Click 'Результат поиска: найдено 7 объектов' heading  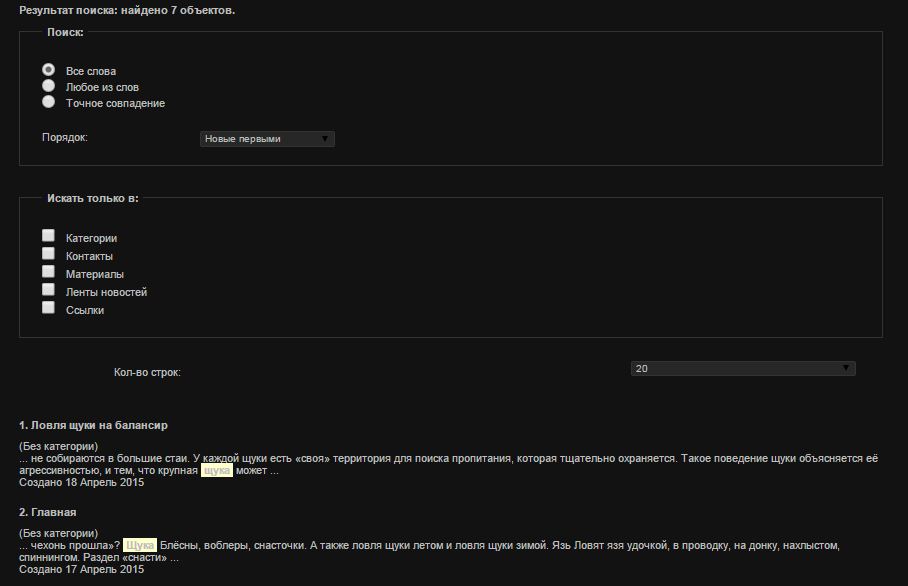coord(127,10)
